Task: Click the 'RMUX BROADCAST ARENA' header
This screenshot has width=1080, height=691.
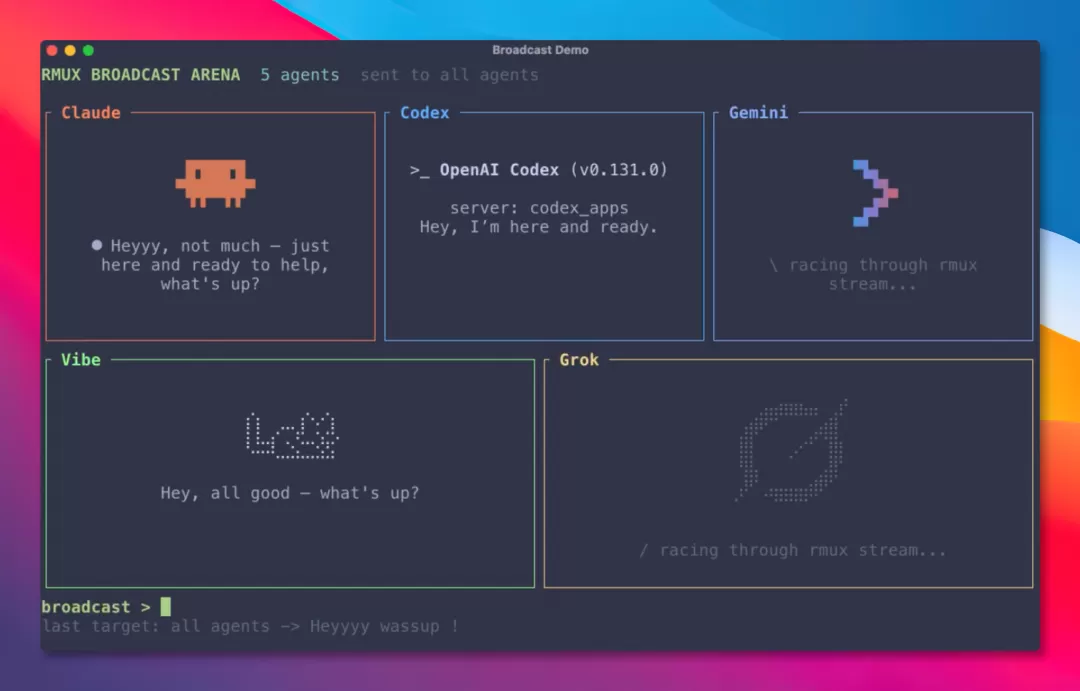Action: 141,74
